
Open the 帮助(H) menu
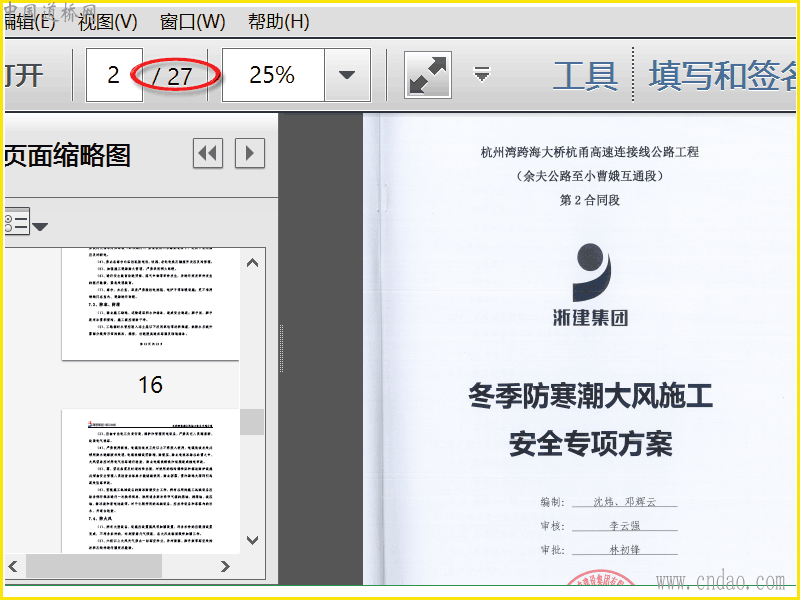279,22
